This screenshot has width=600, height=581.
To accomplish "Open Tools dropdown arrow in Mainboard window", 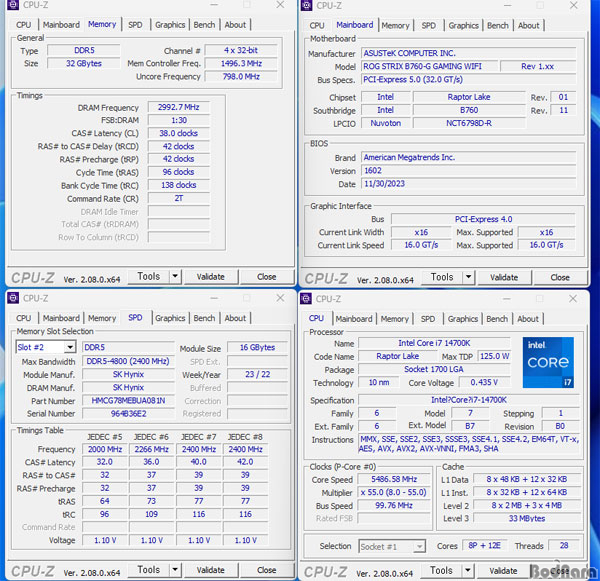I will (468, 277).
